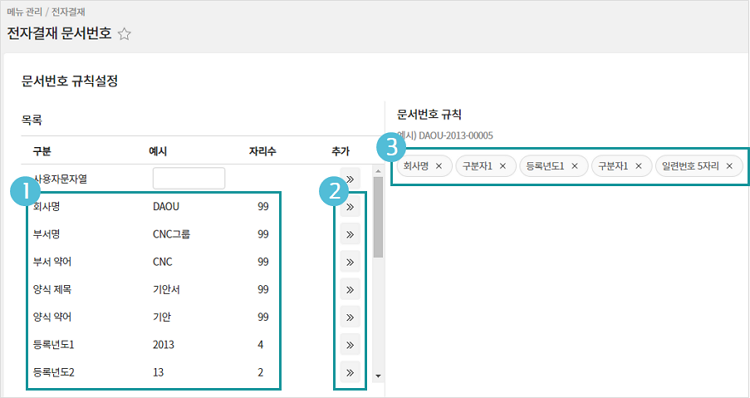This screenshot has width=750, height=398.
Task: Remove the 회사명 tag from rule
Action: 439,166
